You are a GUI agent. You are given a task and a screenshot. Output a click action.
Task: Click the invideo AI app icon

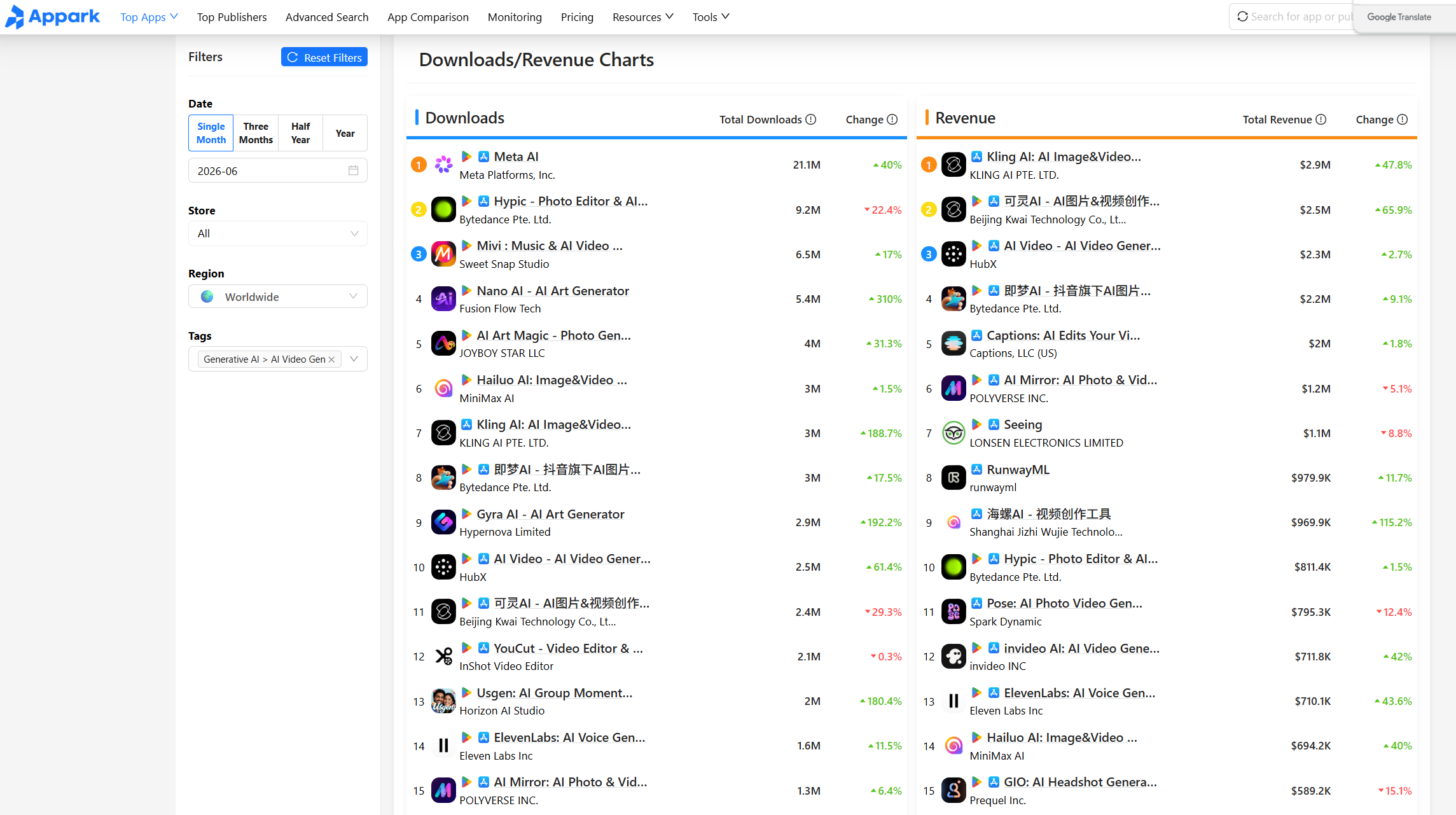click(953, 657)
